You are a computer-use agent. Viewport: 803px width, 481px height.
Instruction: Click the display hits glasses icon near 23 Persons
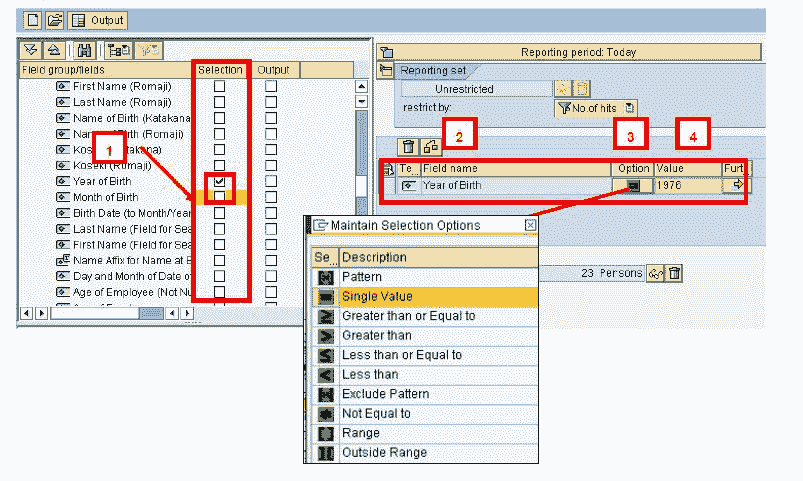point(655,274)
